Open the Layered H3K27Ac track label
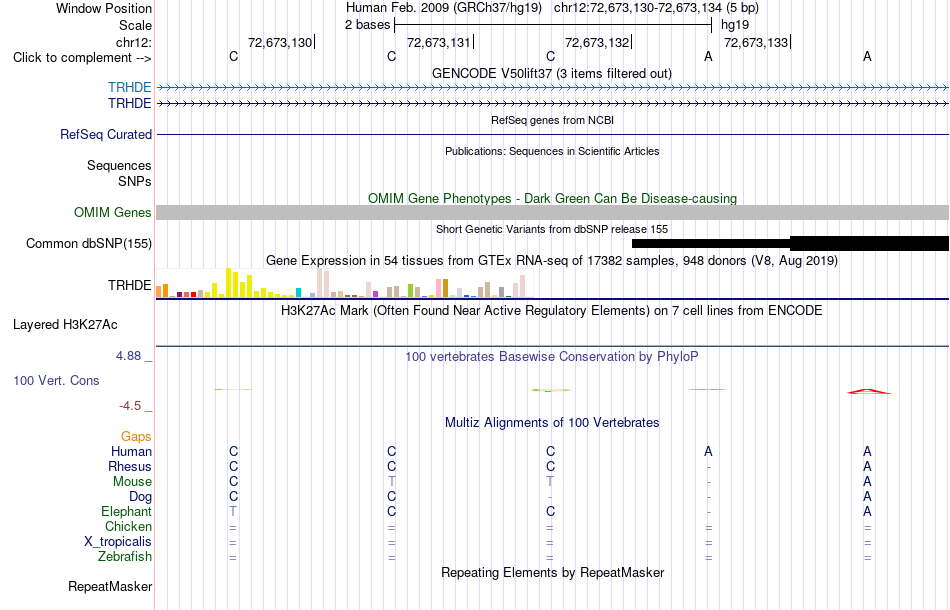 65,325
